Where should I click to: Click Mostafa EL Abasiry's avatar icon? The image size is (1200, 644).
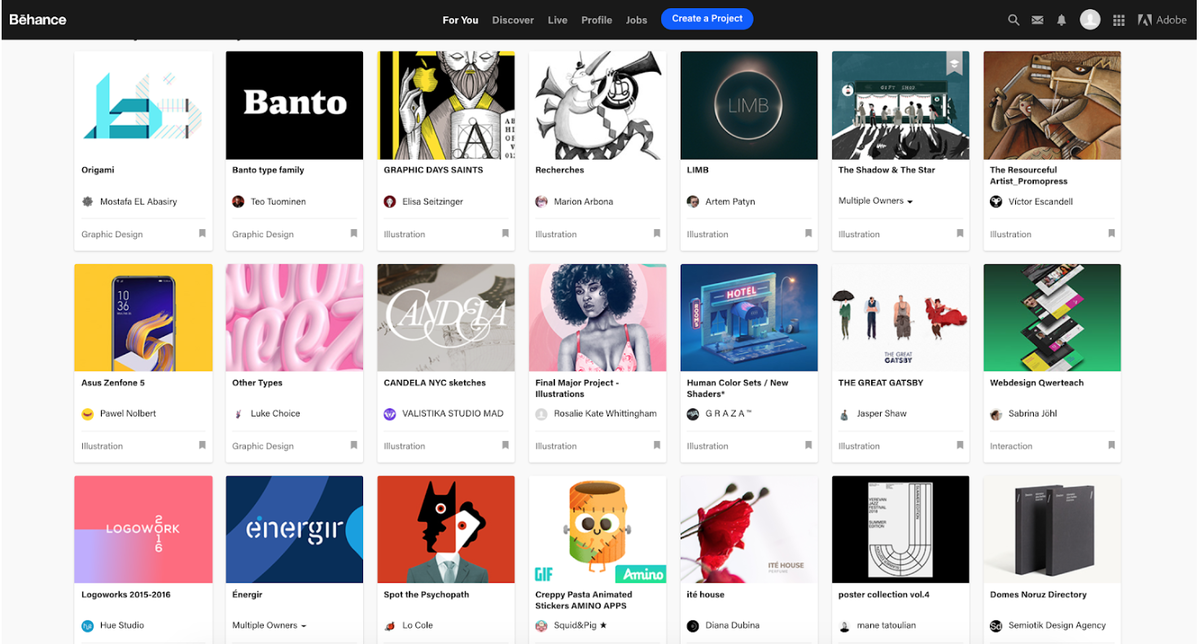click(87, 202)
